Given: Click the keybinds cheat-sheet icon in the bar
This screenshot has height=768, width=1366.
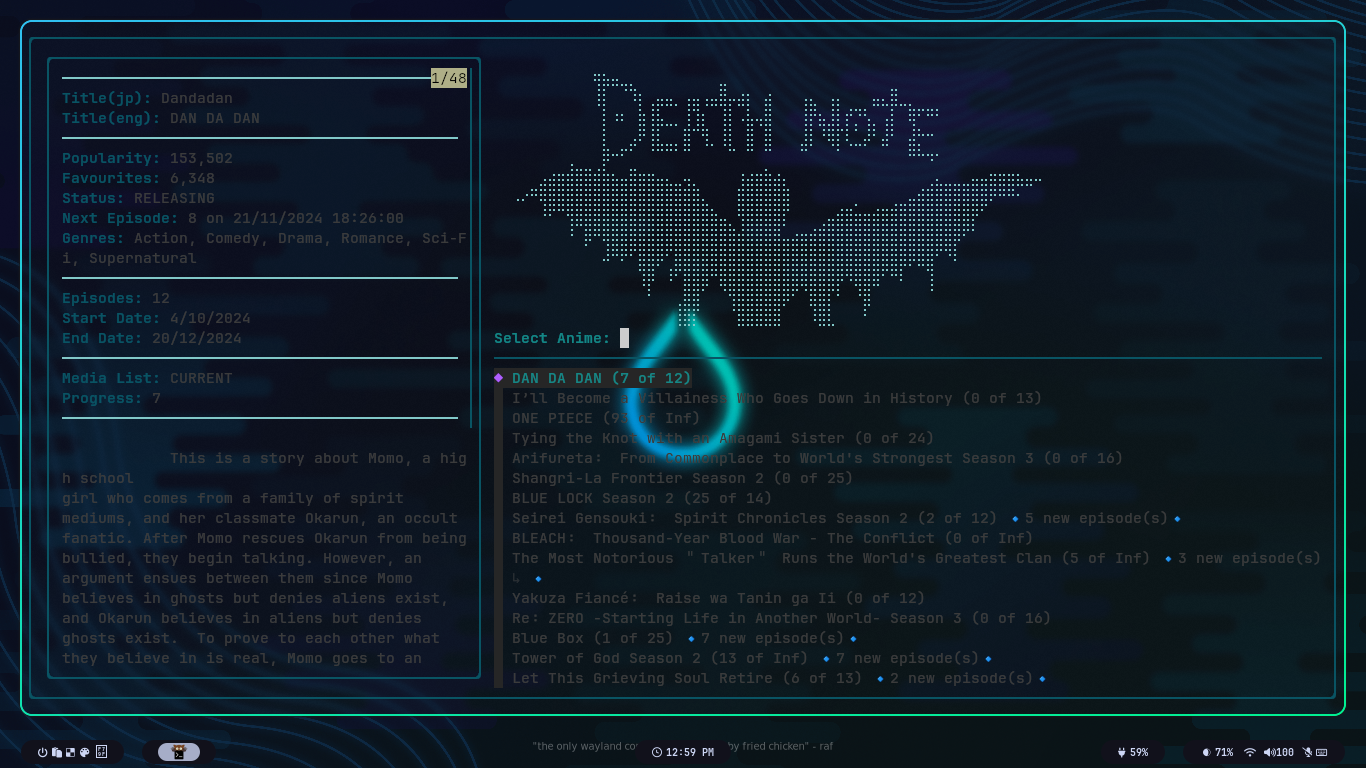Looking at the screenshot, I should coord(101,752).
